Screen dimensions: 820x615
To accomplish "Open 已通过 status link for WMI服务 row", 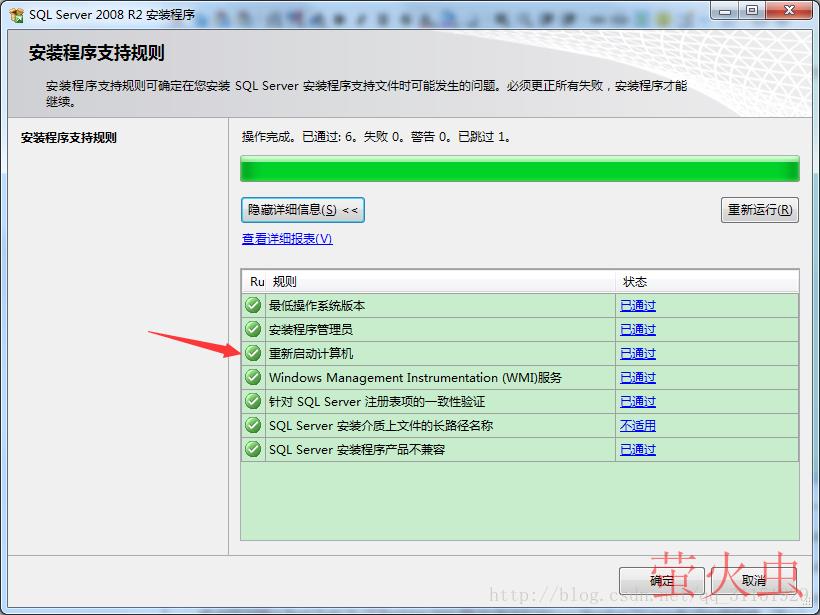I will point(637,378).
